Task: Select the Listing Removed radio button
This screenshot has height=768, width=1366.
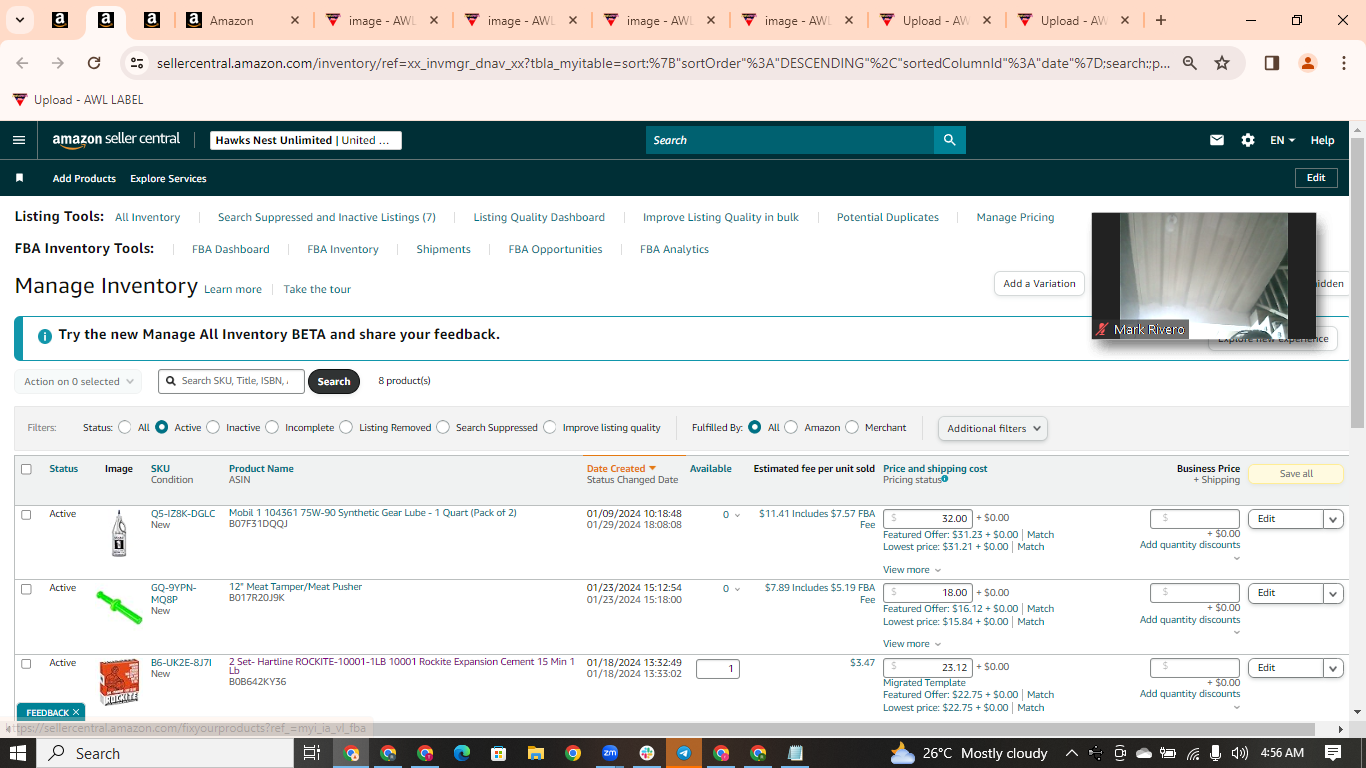Action: coord(346,427)
